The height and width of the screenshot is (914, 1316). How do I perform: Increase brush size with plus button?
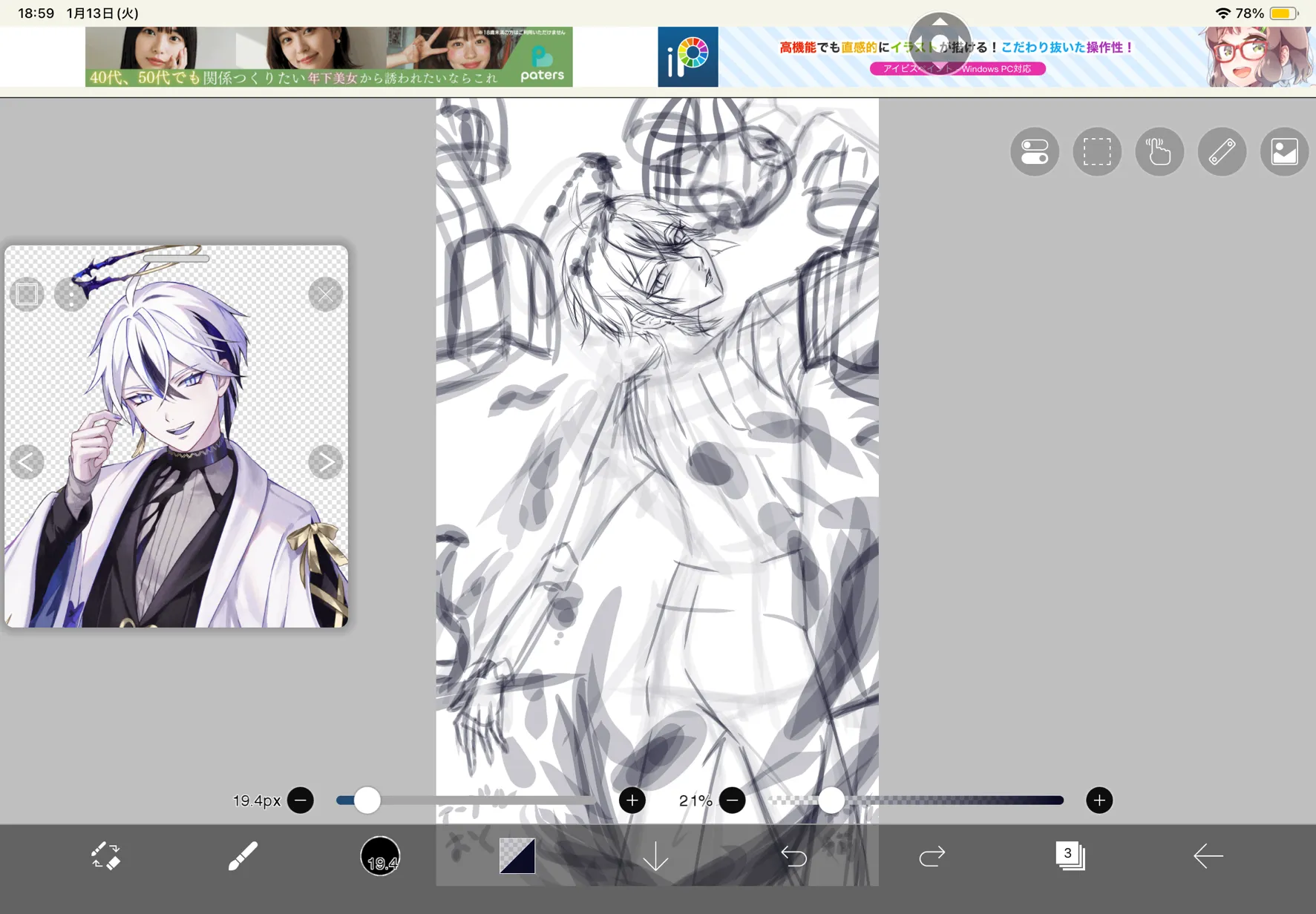pyautogui.click(x=632, y=800)
